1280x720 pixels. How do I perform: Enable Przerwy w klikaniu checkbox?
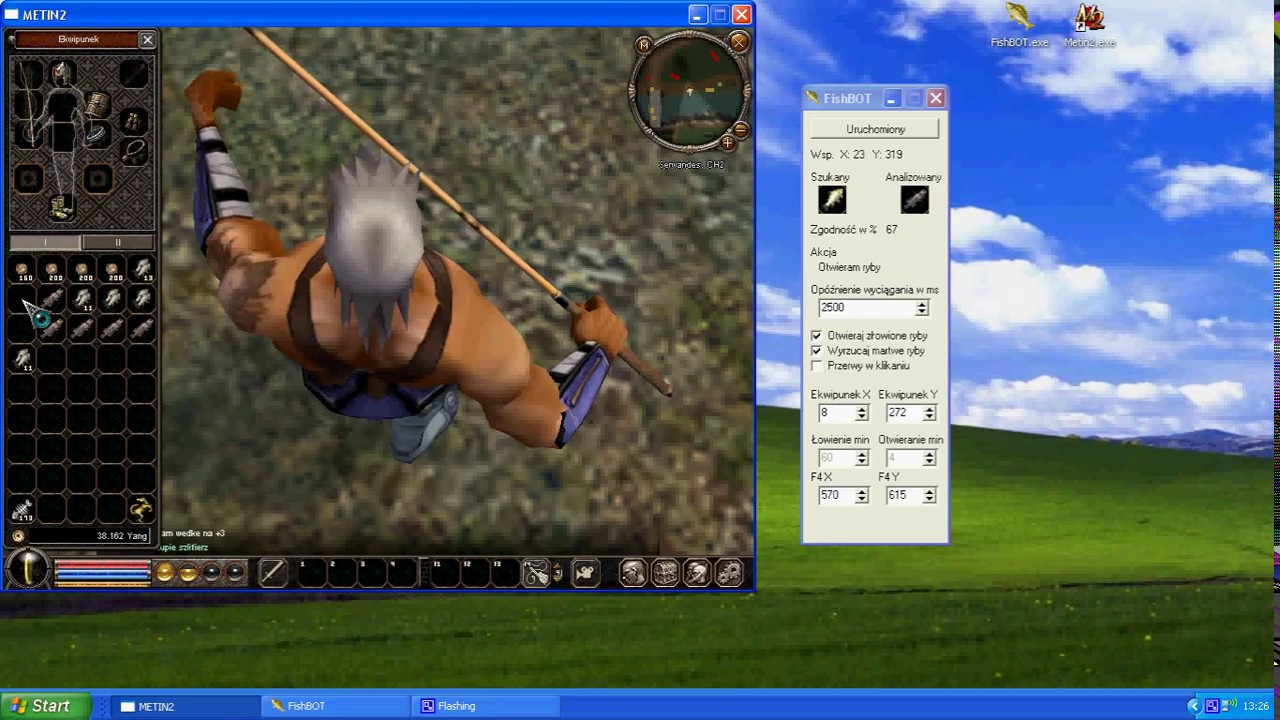coord(817,366)
